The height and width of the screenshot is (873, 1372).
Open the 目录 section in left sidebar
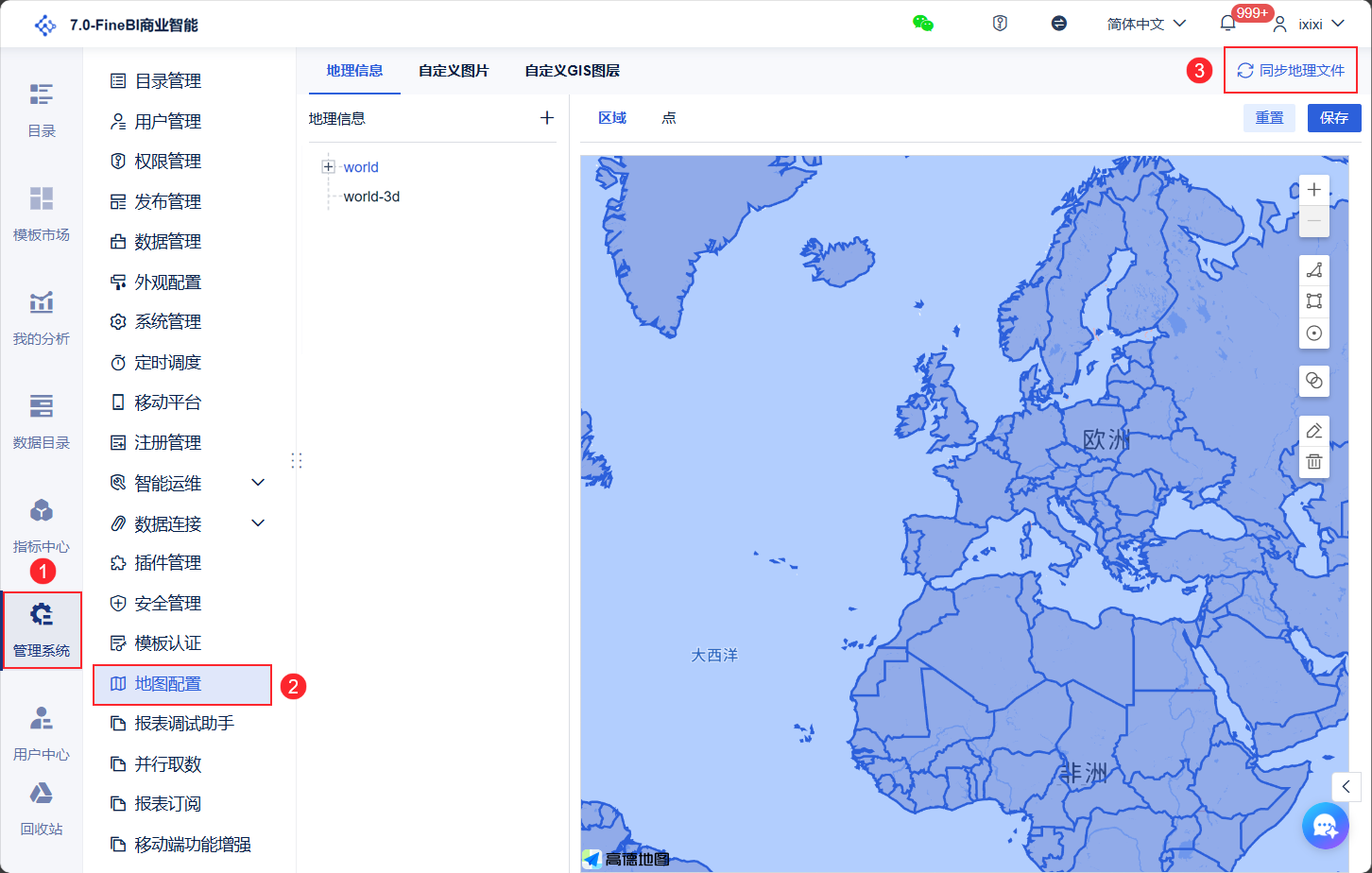pos(42,111)
